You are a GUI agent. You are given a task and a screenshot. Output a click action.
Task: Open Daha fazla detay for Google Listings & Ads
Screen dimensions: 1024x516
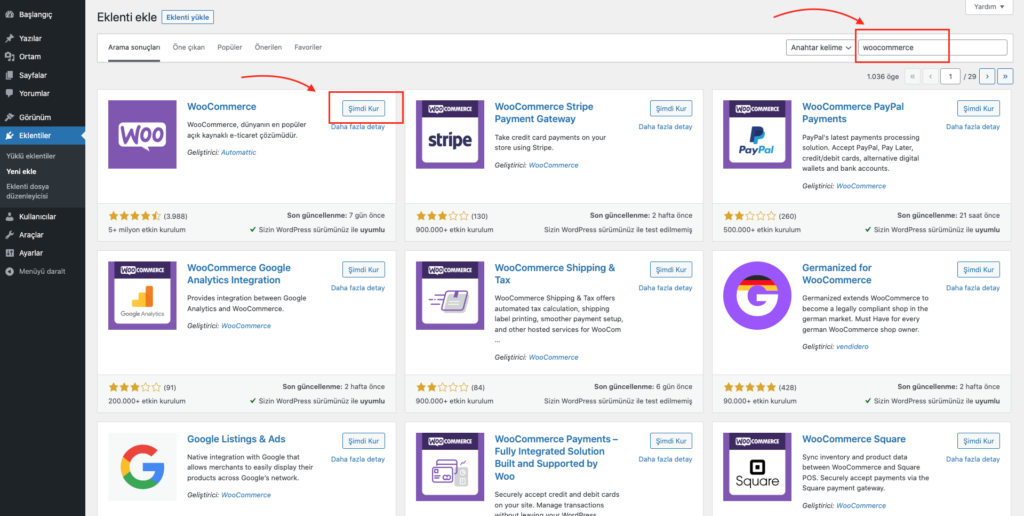[x=358, y=459]
